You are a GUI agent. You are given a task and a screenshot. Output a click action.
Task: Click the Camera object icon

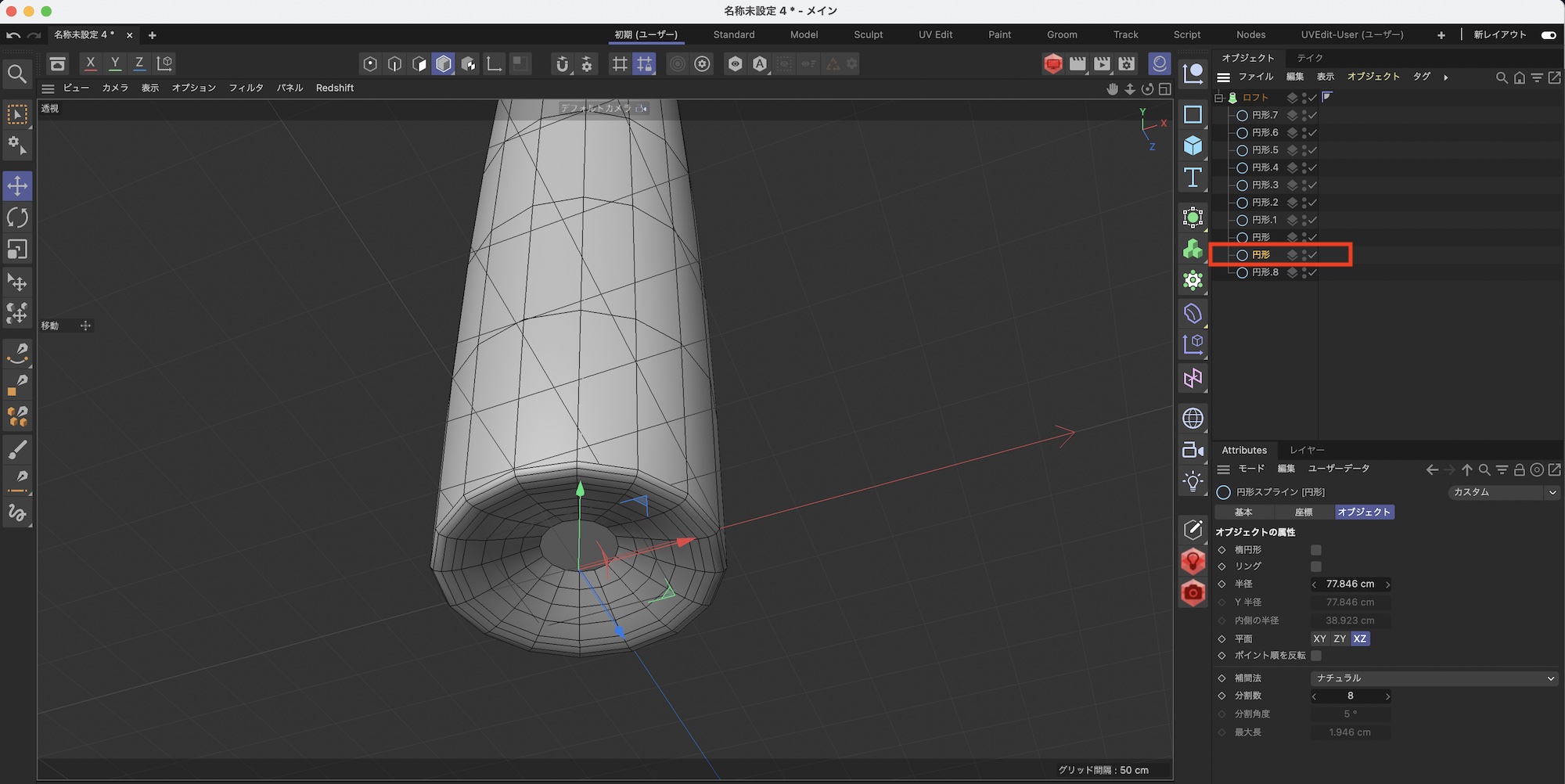[1193, 450]
